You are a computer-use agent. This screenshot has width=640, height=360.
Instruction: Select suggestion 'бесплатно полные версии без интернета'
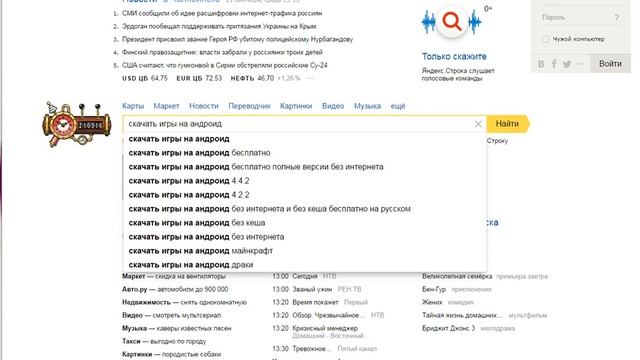[304, 167]
